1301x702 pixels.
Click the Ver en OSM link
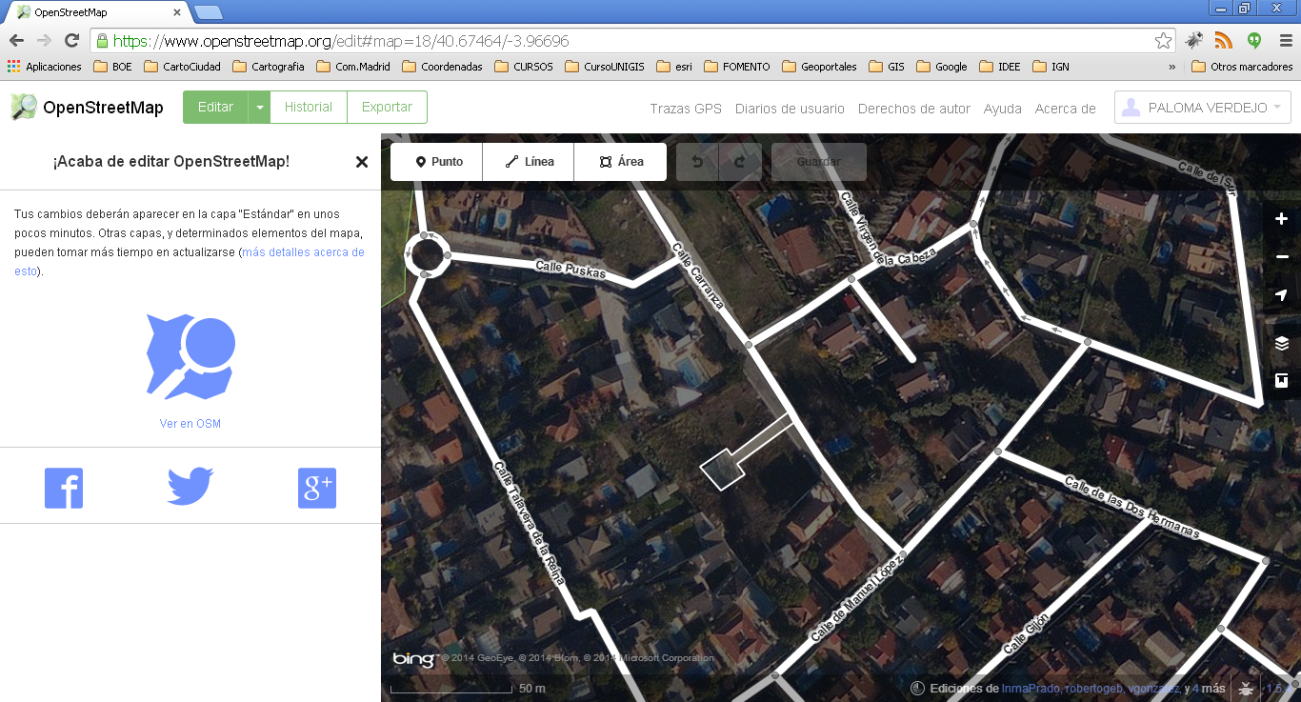[189, 423]
